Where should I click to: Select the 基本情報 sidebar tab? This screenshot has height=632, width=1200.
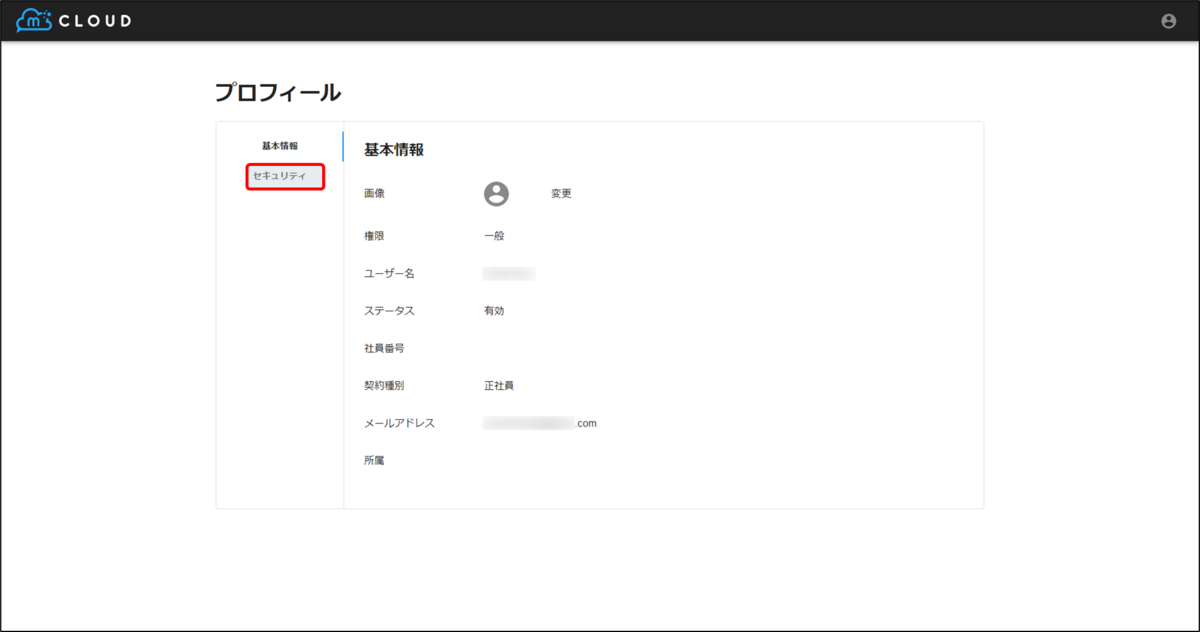pyautogui.click(x=278, y=147)
